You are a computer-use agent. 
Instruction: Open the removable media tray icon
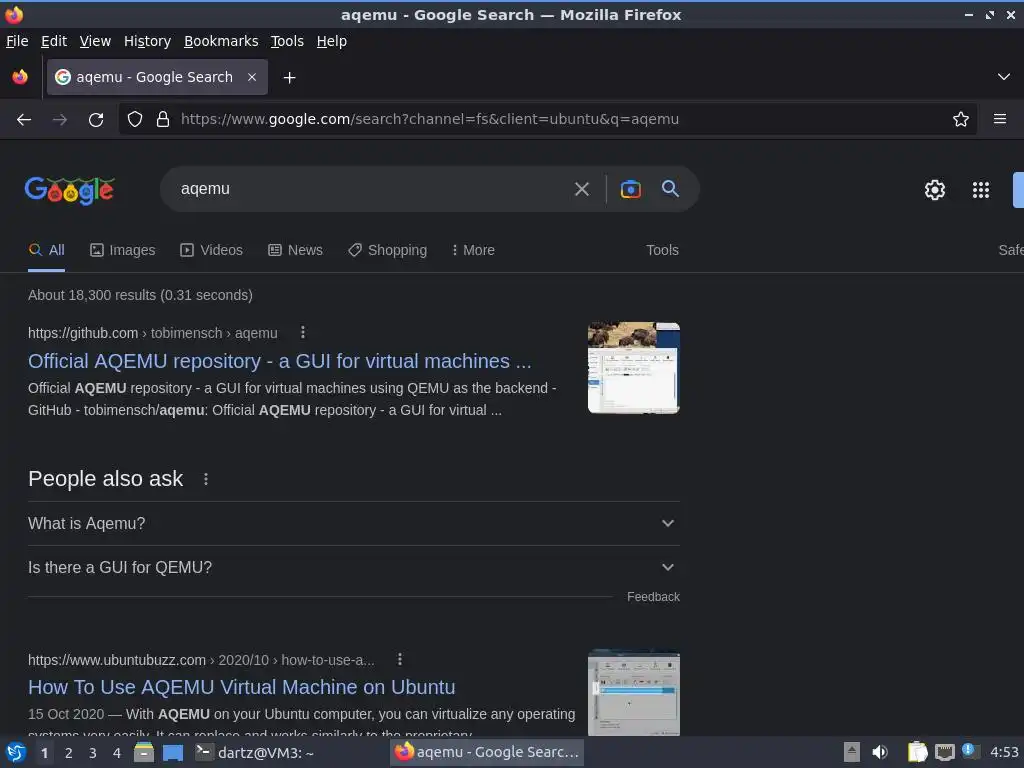(852, 752)
